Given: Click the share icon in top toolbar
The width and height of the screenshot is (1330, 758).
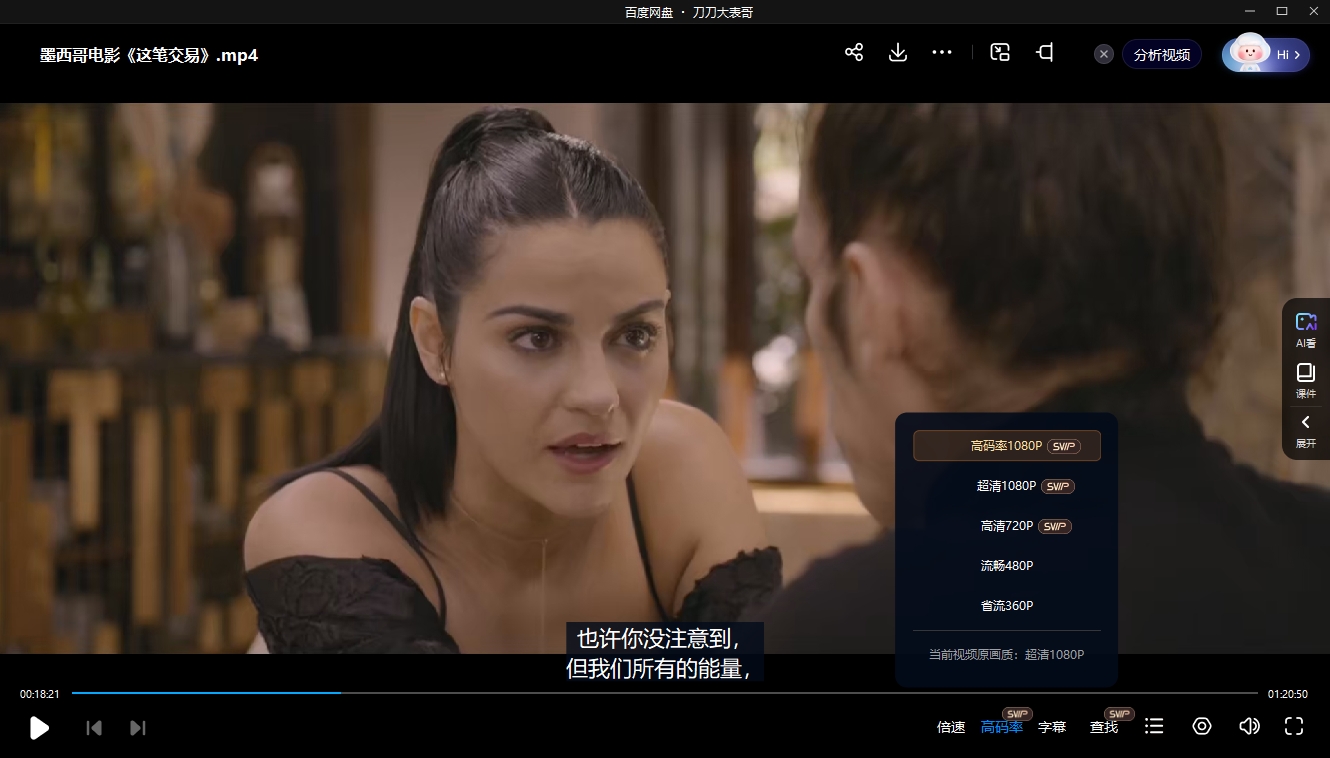Looking at the screenshot, I should pyautogui.click(x=854, y=53).
